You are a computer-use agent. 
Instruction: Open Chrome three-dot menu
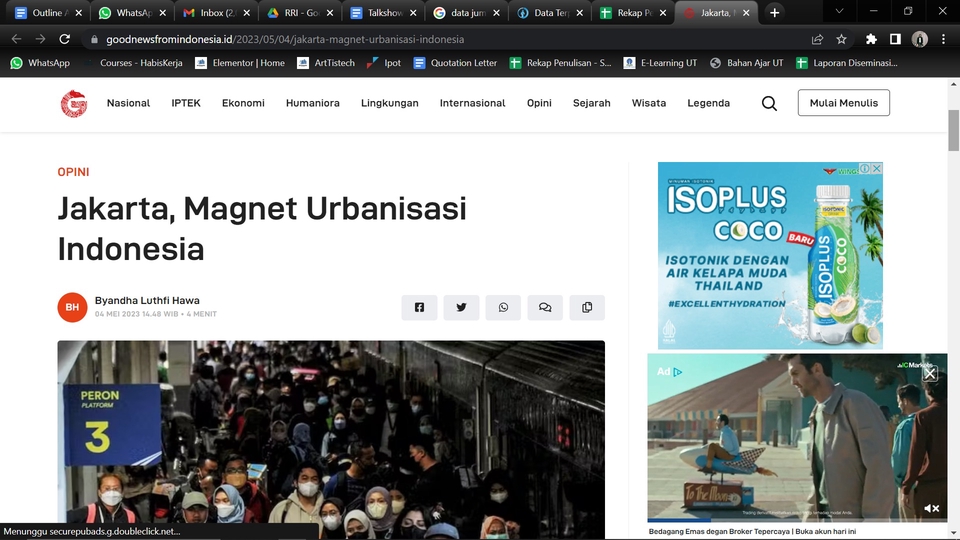pos(943,39)
